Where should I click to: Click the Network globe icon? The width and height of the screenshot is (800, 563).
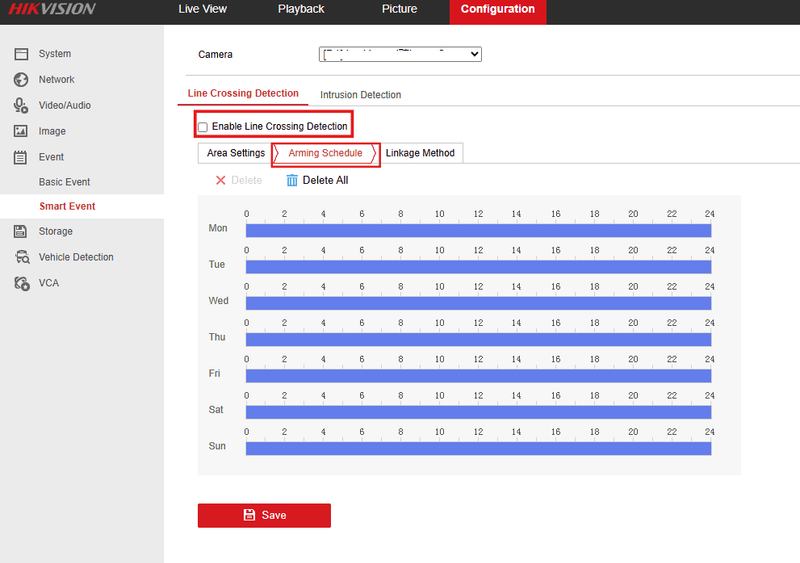click(21, 80)
